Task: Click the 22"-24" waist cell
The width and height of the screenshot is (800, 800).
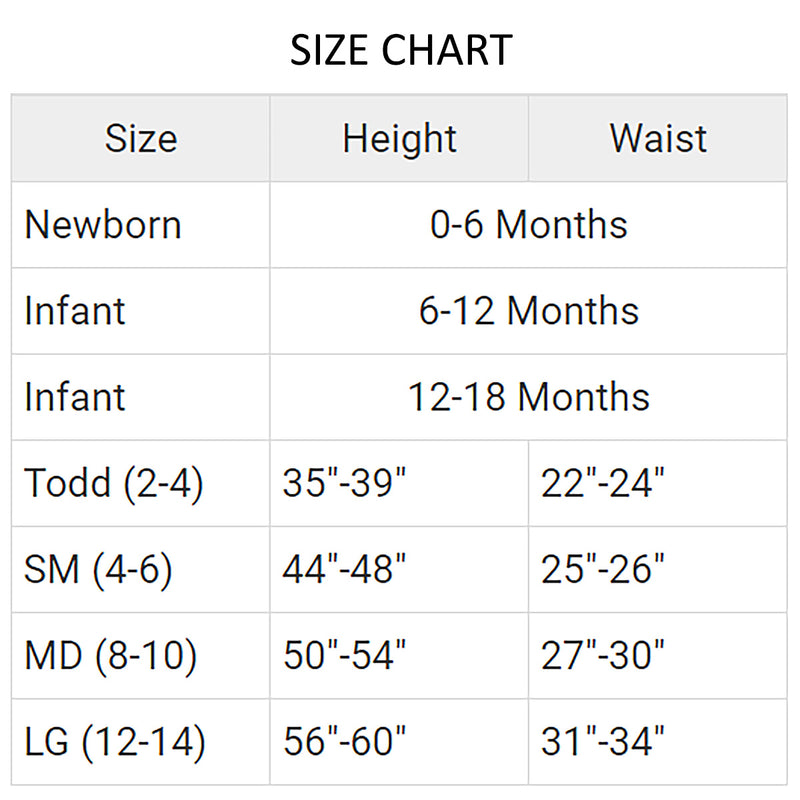Action: tap(603, 483)
